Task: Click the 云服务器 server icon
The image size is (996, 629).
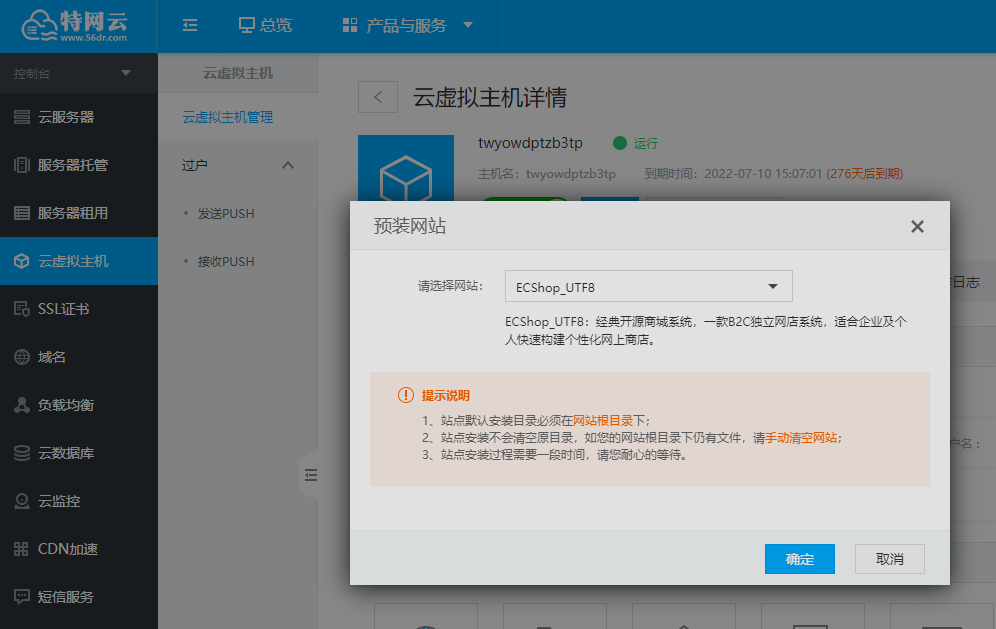Action: (22, 117)
